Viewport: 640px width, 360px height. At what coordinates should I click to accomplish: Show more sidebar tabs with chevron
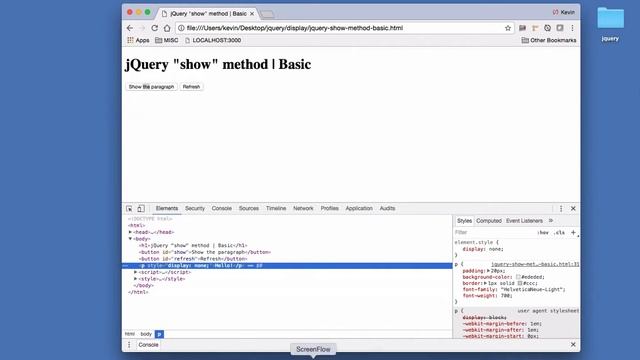[x=551, y=221]
